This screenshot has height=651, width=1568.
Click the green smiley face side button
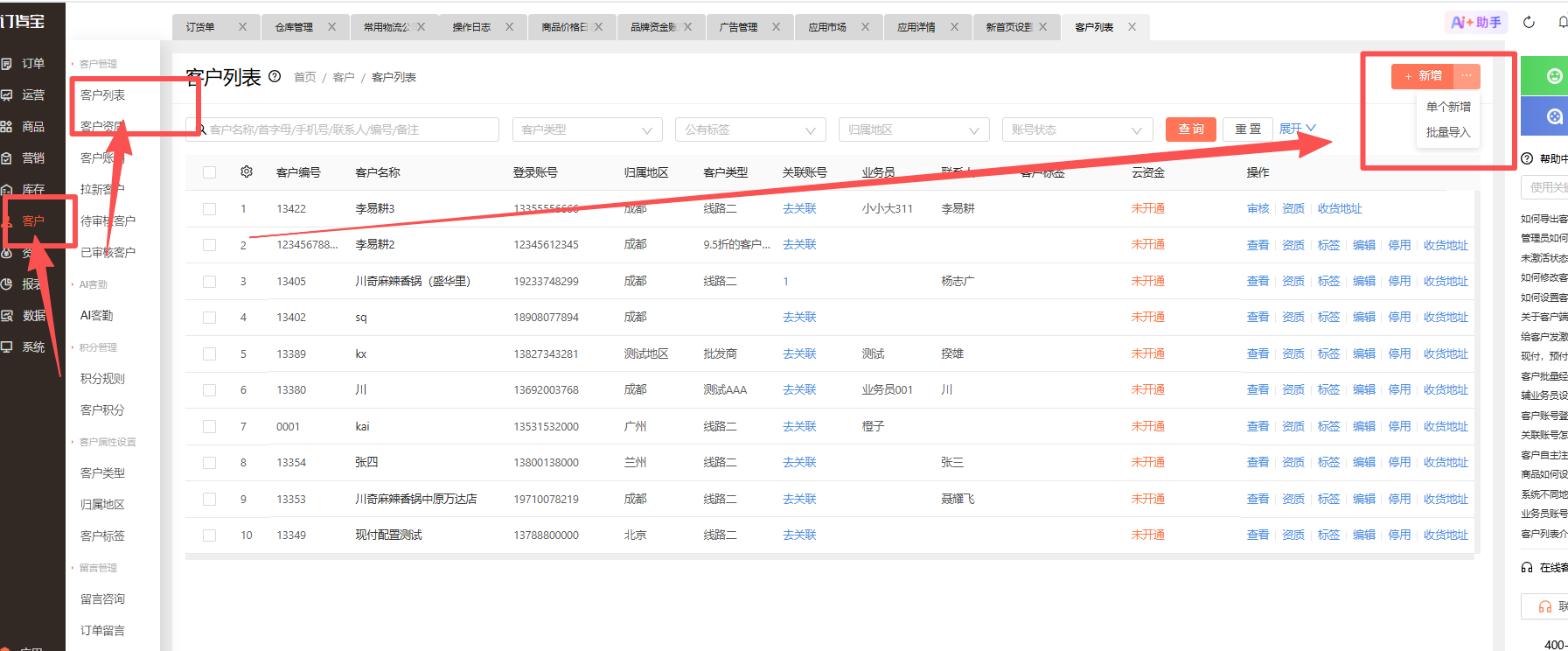click(x=1554, y=76)
